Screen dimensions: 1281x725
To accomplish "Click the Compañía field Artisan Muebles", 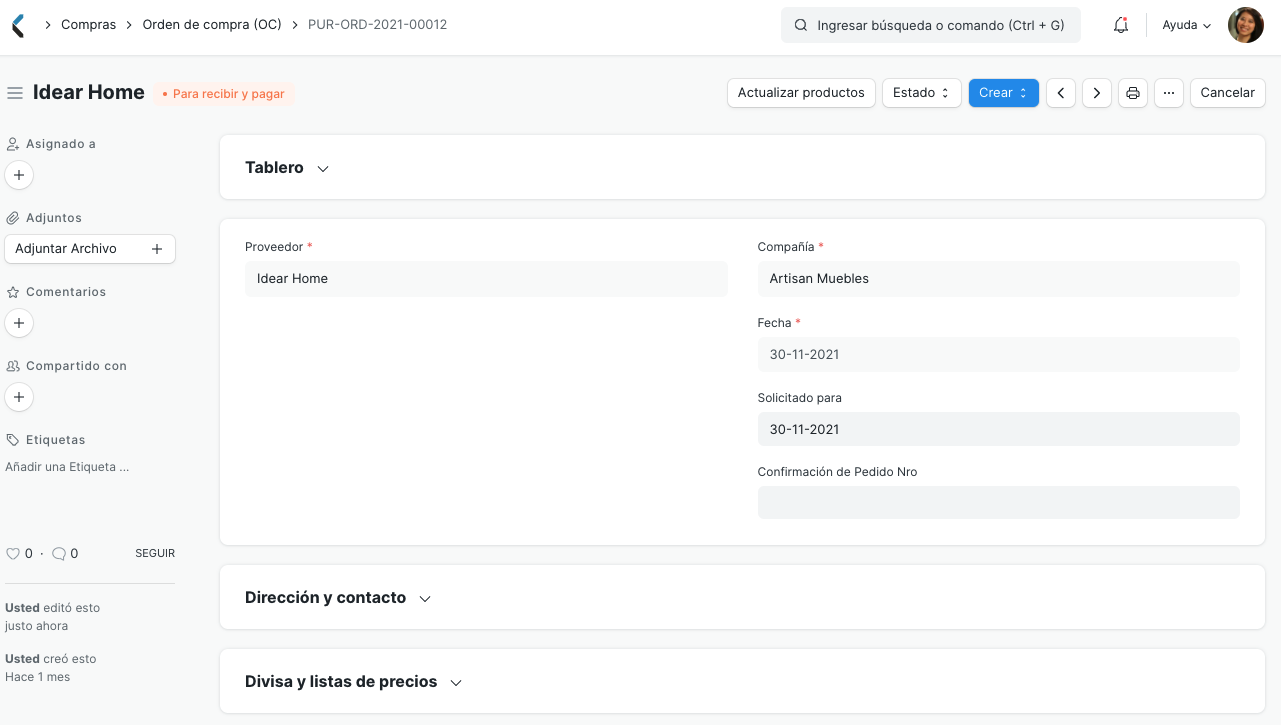I will pyautogui.click(x=999, y=279).
